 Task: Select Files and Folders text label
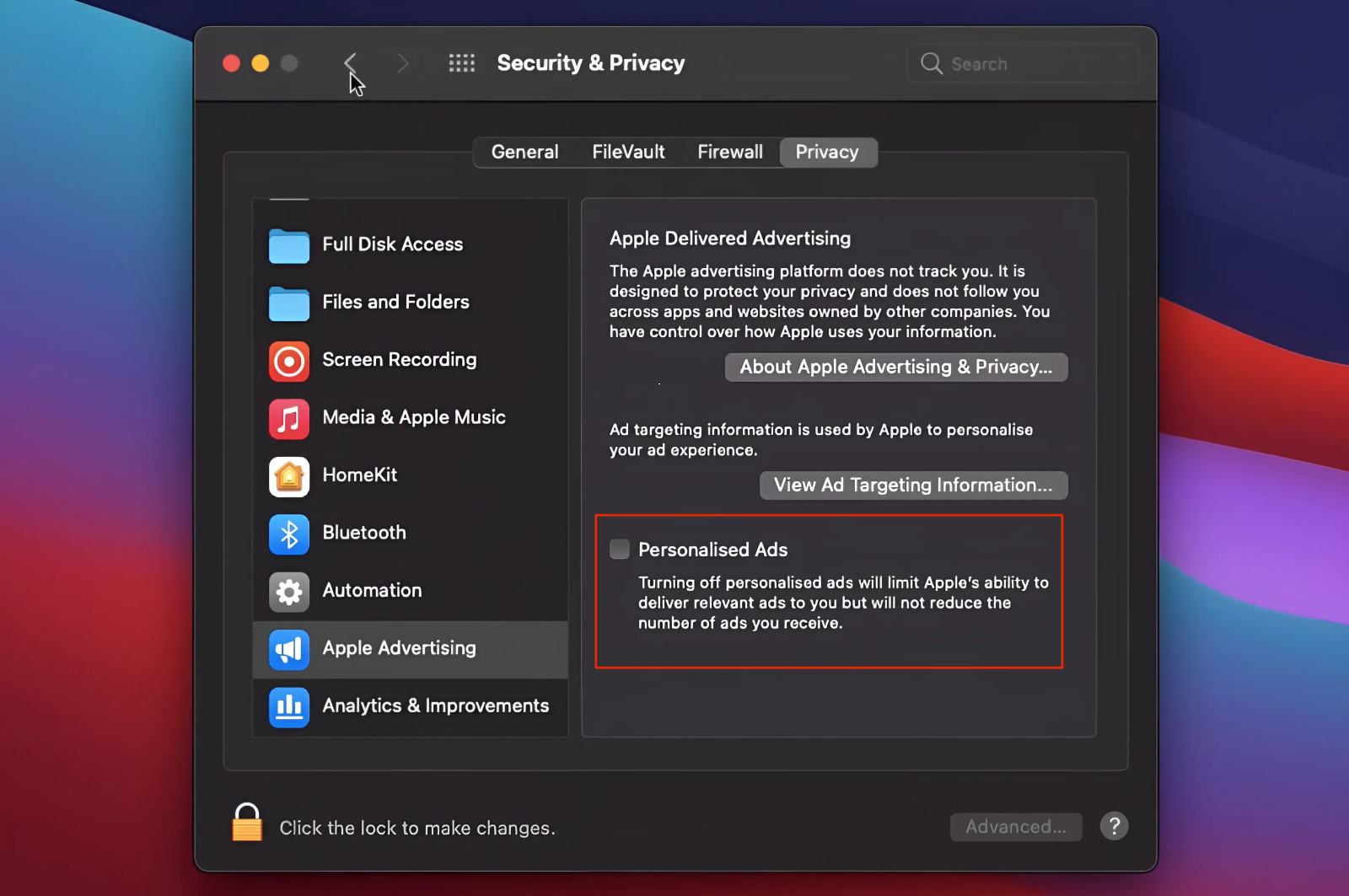tap(395, 302)
